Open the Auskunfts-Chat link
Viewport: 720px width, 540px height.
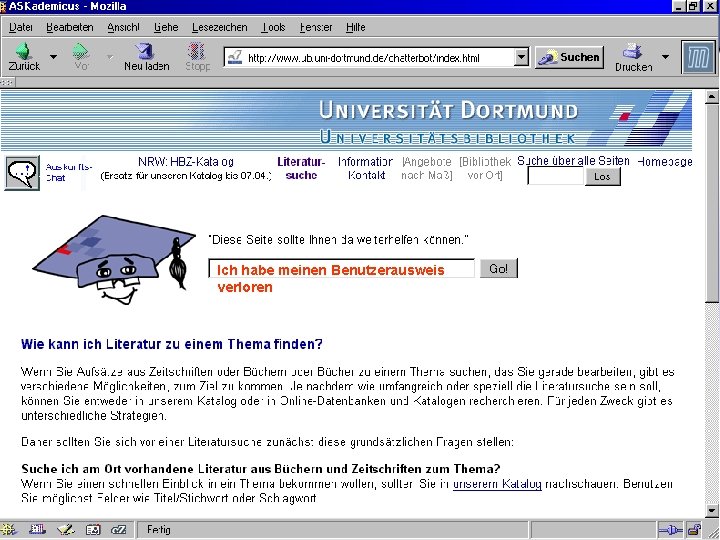point(69,172)
